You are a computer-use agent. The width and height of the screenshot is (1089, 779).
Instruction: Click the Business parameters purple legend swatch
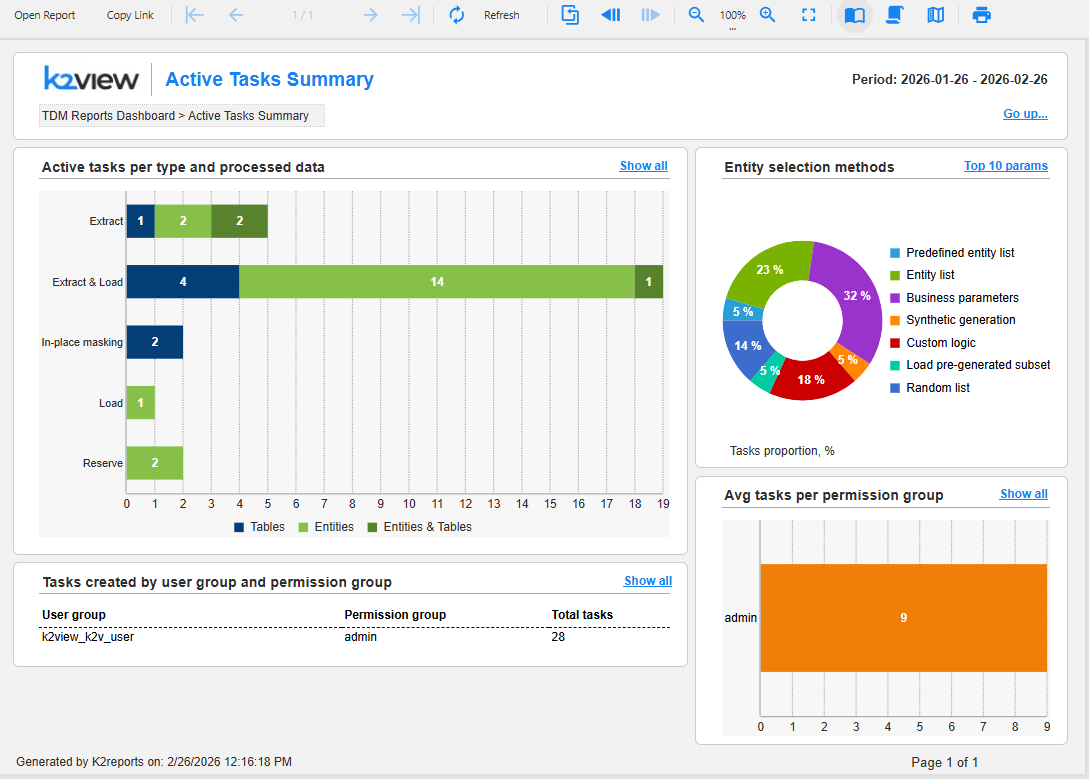coord(895,298)
